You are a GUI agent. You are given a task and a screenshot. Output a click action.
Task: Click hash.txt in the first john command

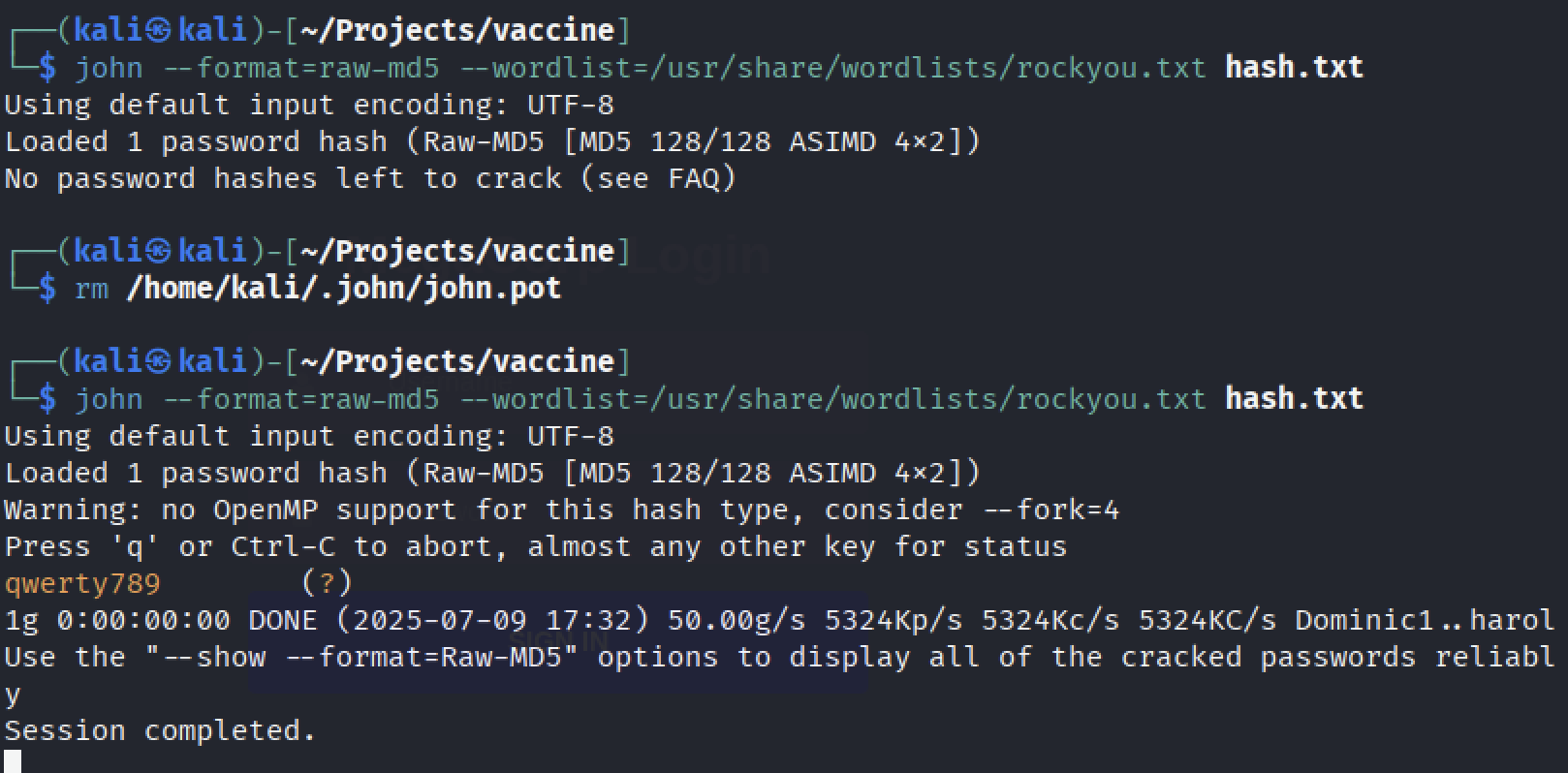[1294, 67]
